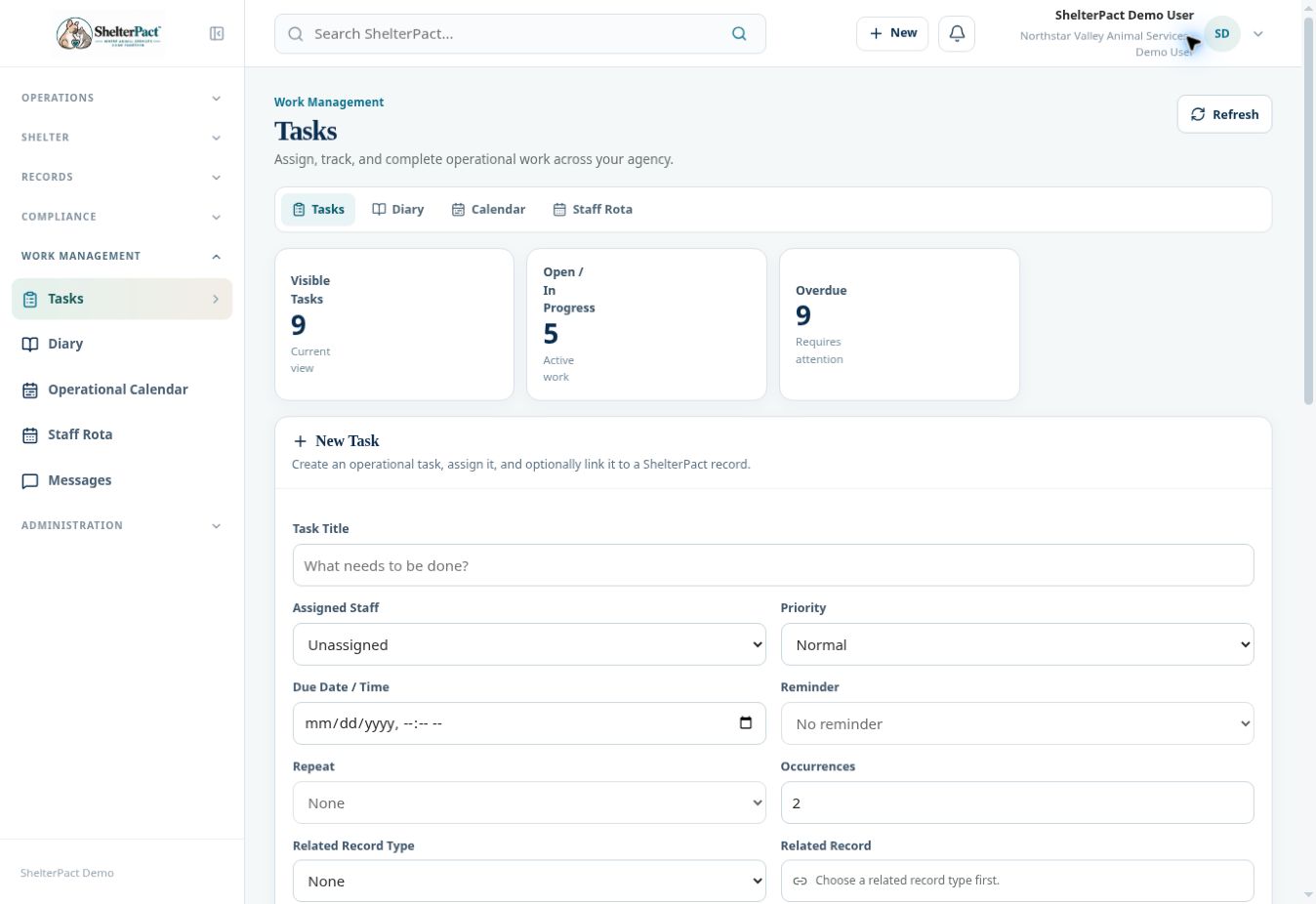Open the Priority dropdown

click(x=1017, y=644)
